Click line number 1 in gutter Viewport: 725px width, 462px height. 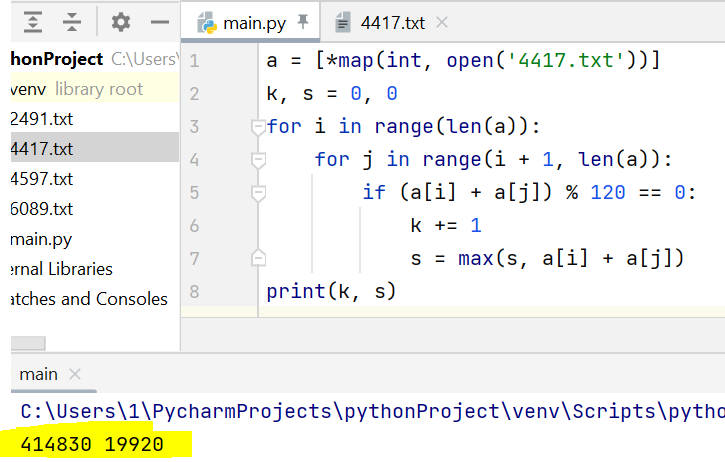click(x=194, y=61)
